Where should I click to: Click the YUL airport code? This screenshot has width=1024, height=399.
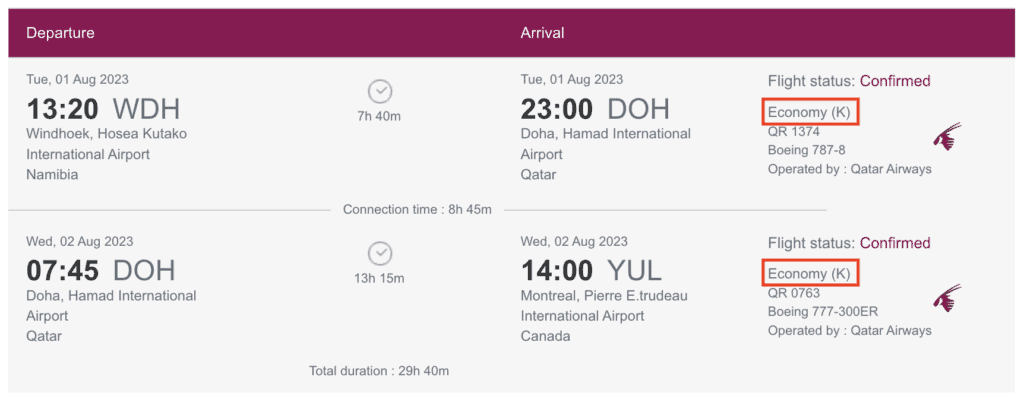[634, 270]
